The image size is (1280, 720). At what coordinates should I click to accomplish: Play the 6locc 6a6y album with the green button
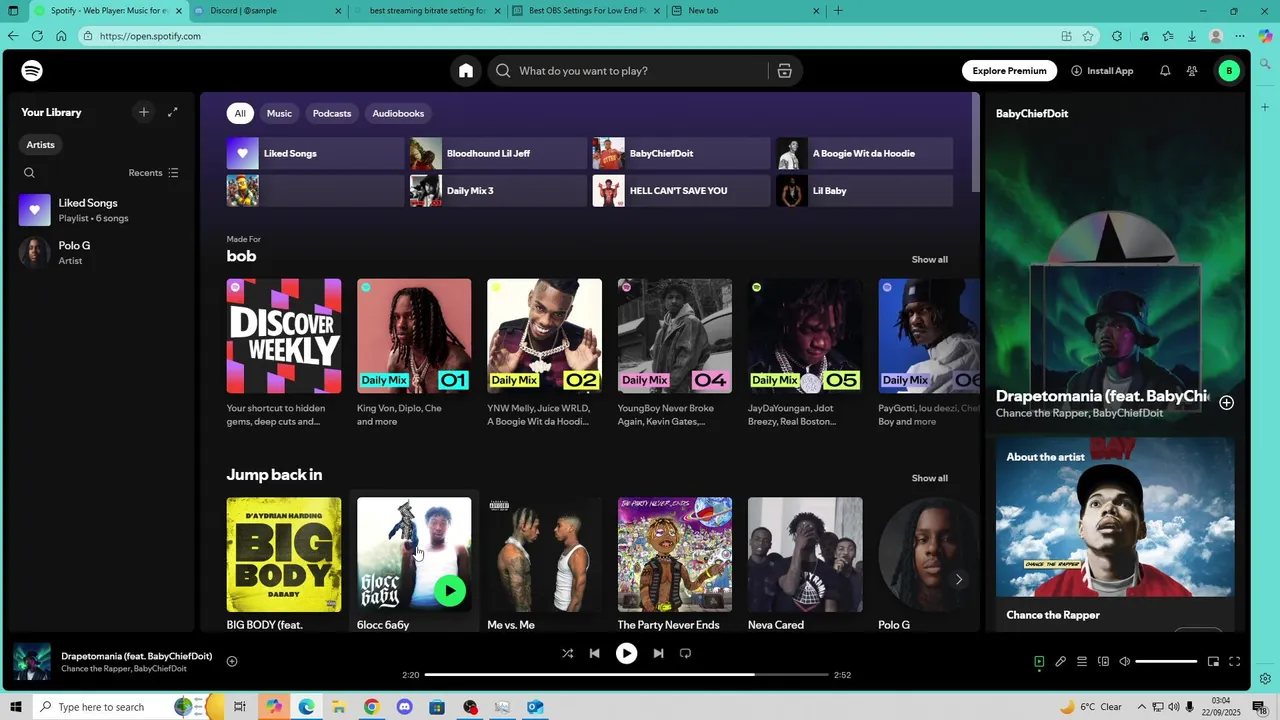[450, 591]
